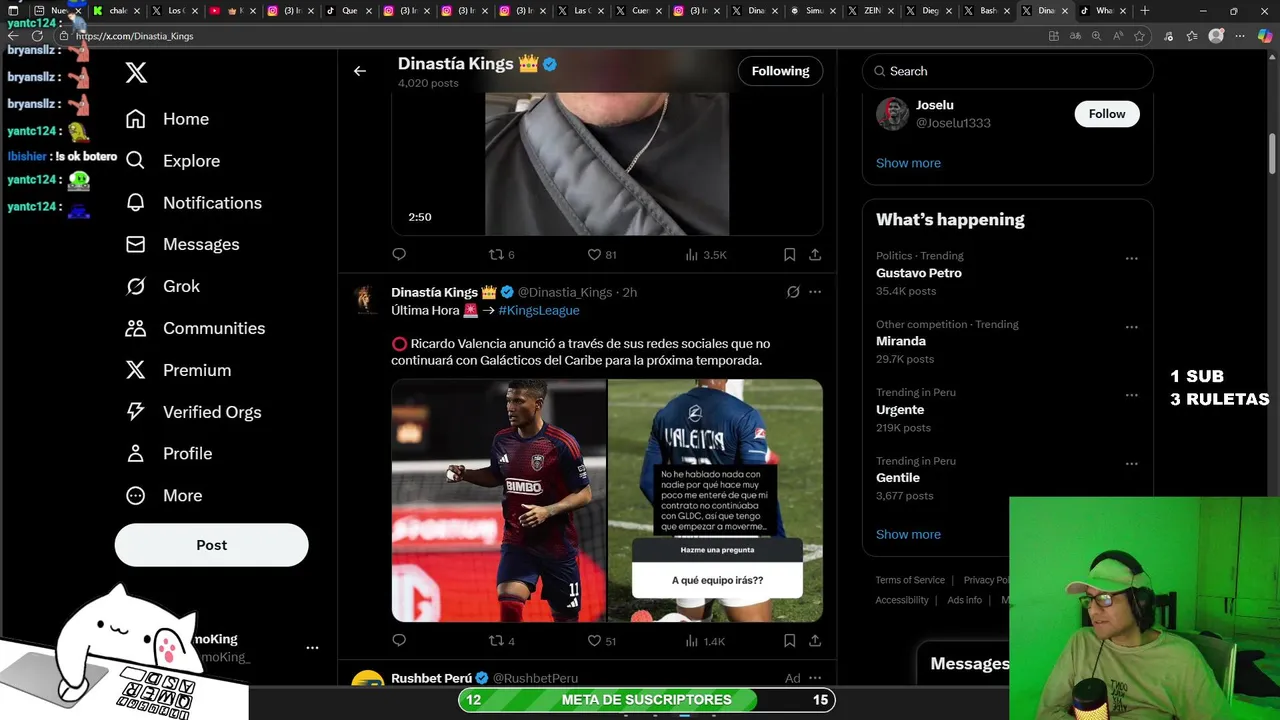Open the #KingsLeague hashtag link
The height and width of the screenshot is (720, 1280).
coord(539,310)
